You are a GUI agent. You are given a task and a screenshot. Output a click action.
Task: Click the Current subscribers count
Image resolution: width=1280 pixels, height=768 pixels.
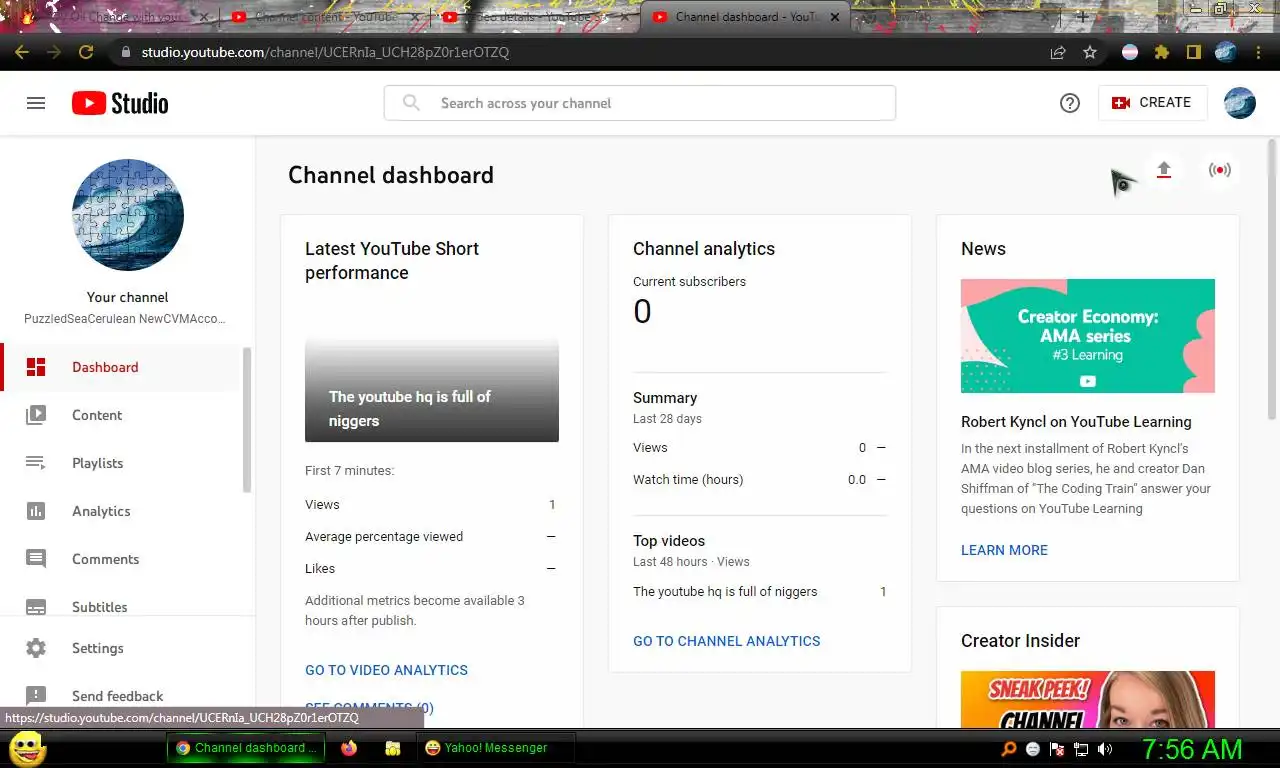pyautogui.click(x=642, y=312)
